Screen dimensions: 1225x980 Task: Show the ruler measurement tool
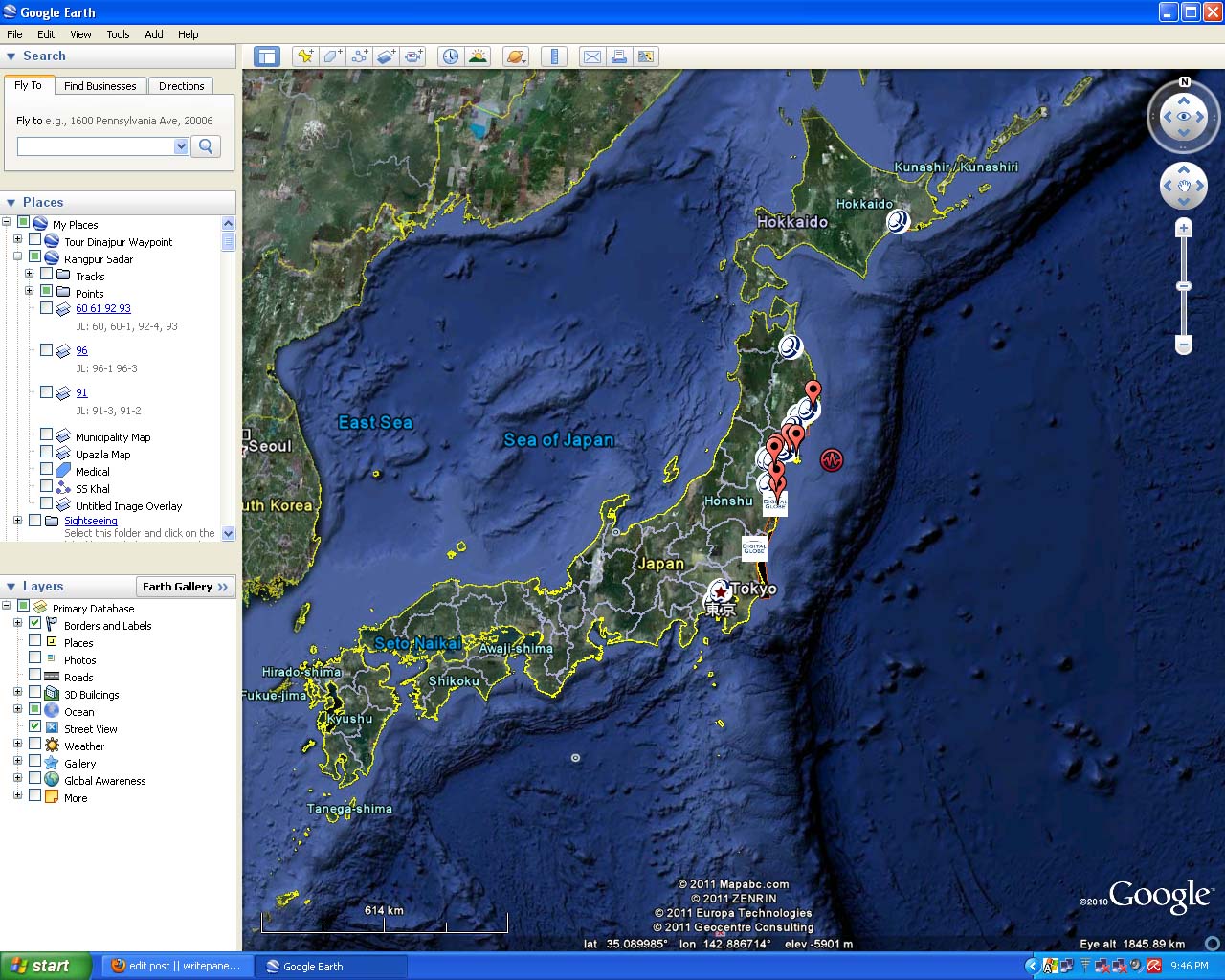(x=554, y=56)
